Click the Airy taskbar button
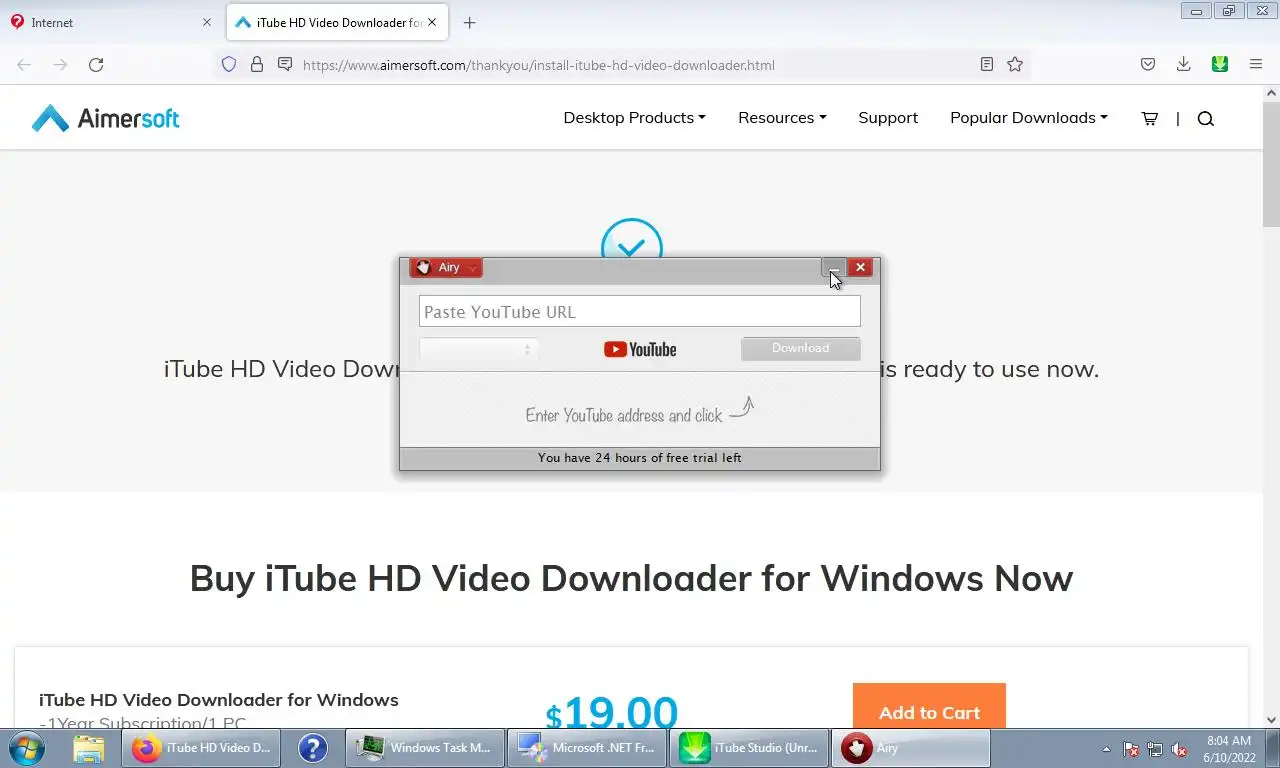Image resolution: width=1280 pixels, height=768 pixels. [x=912, y=748]
